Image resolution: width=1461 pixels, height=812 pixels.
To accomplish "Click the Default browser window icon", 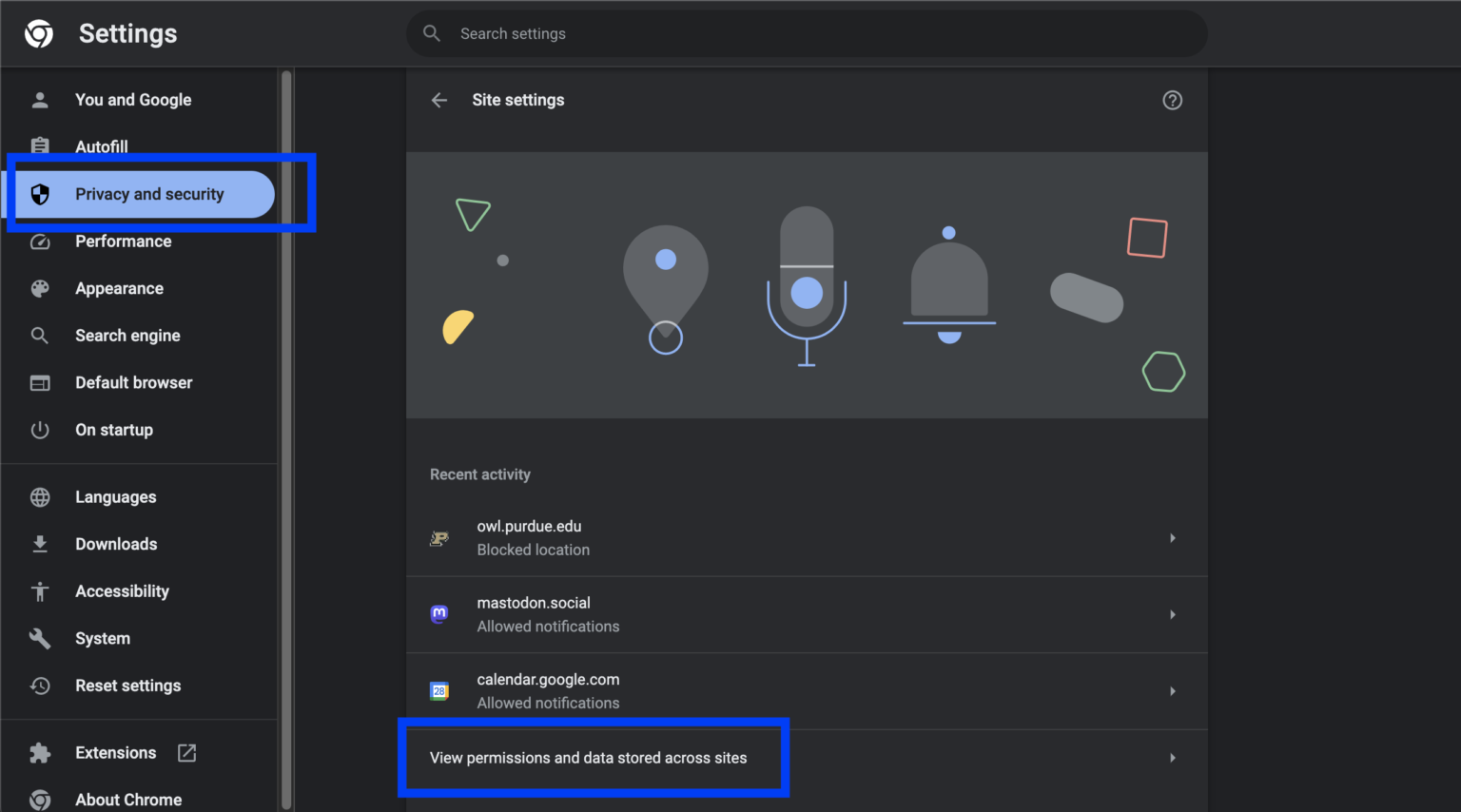I will [x=40, y=382].
